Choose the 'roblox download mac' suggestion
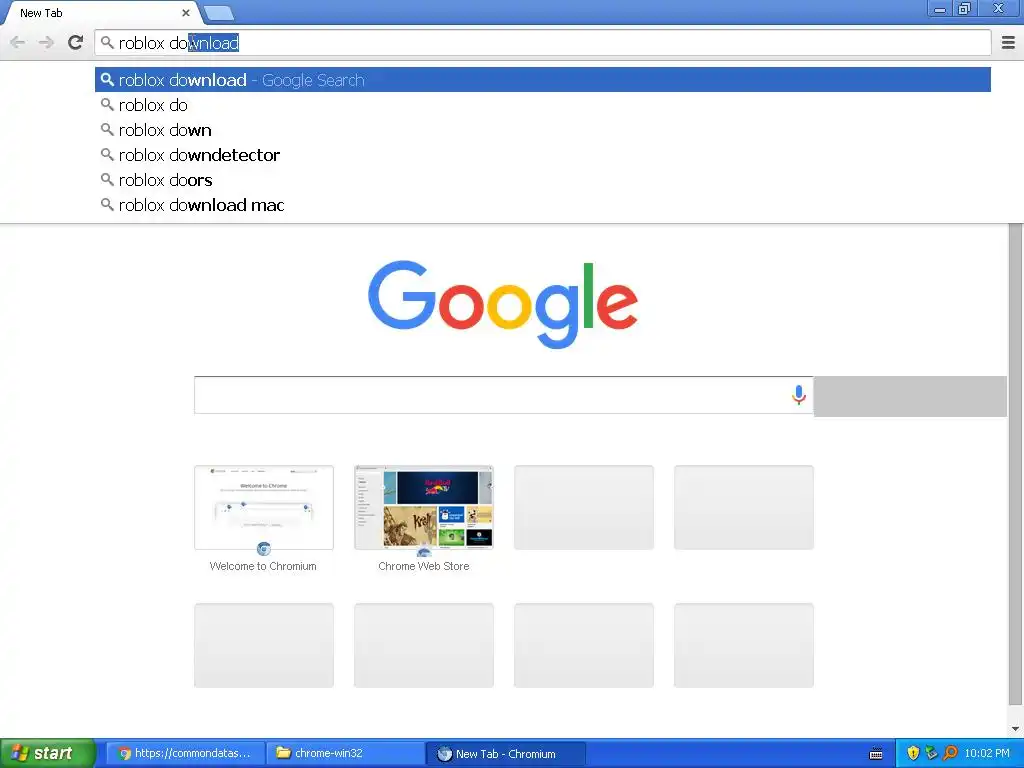This screenshot has height=768, width=1024. [x=543, y=204]
